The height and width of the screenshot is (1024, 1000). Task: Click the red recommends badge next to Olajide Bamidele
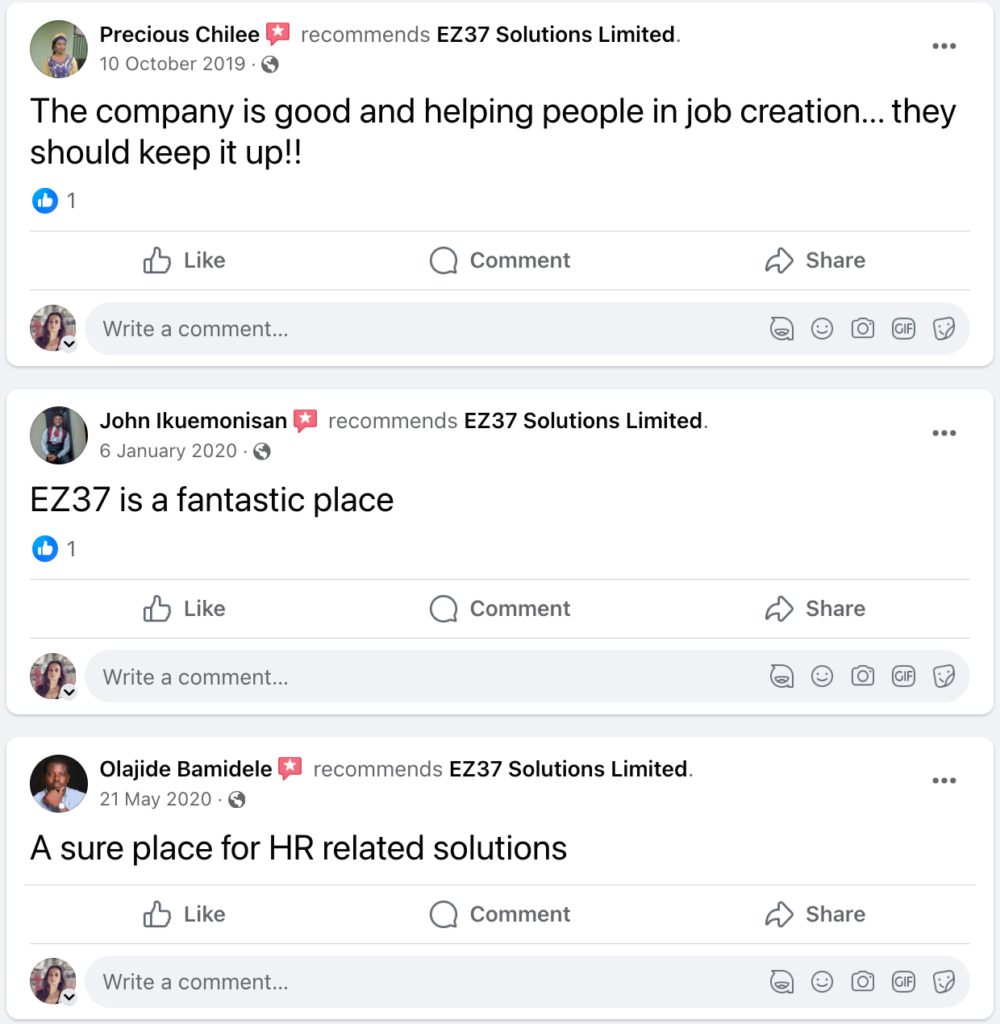tap(290, 768)
